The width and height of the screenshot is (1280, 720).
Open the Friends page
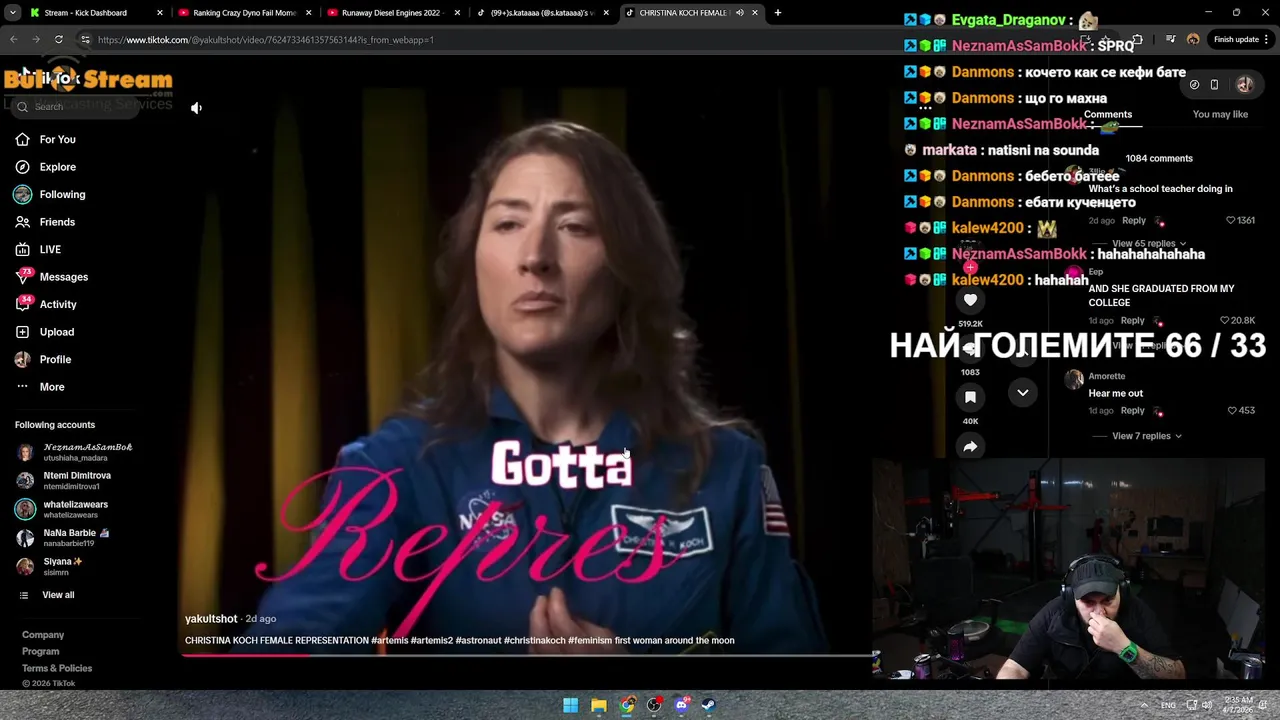pyautogui.click(x=45, y=222)
